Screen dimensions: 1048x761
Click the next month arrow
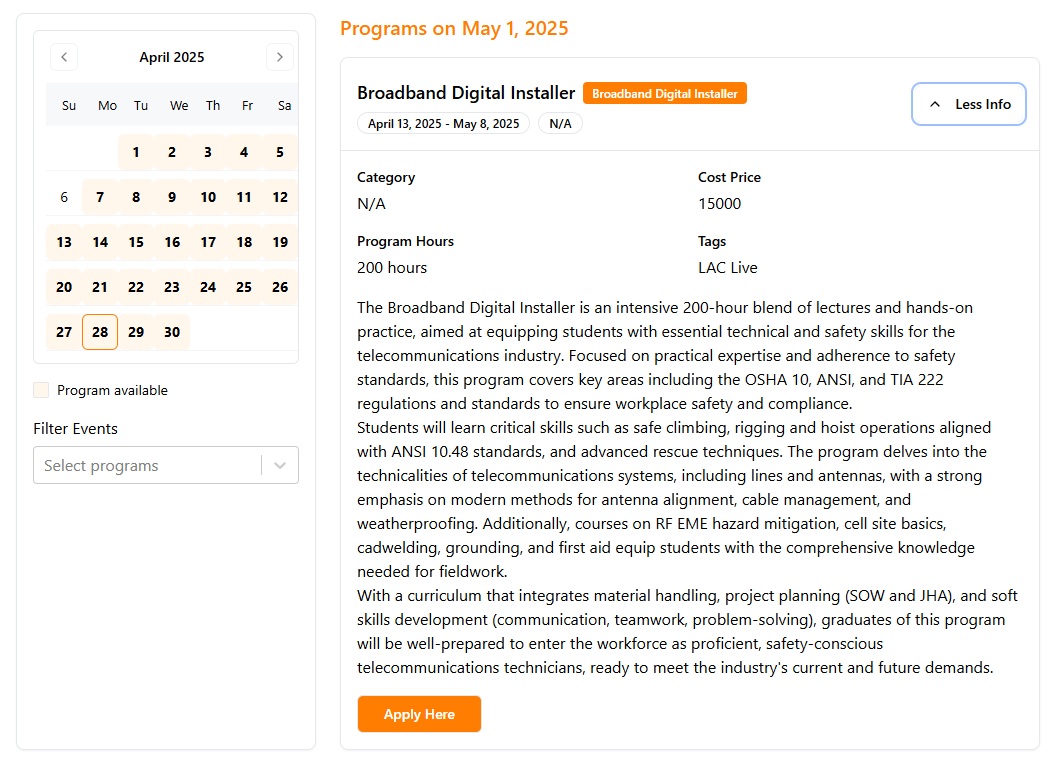click(280, 57)
